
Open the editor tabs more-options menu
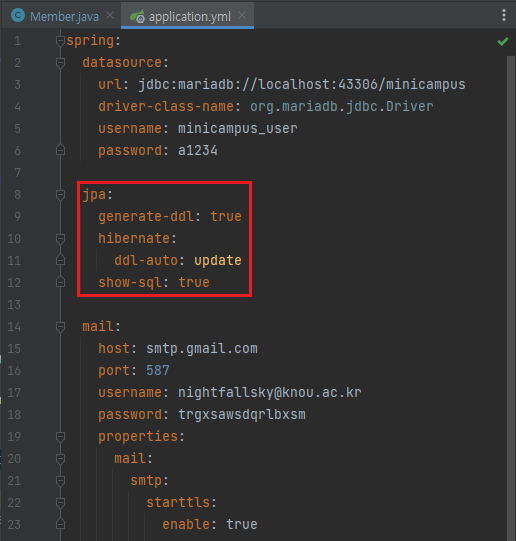pos(504,15)
